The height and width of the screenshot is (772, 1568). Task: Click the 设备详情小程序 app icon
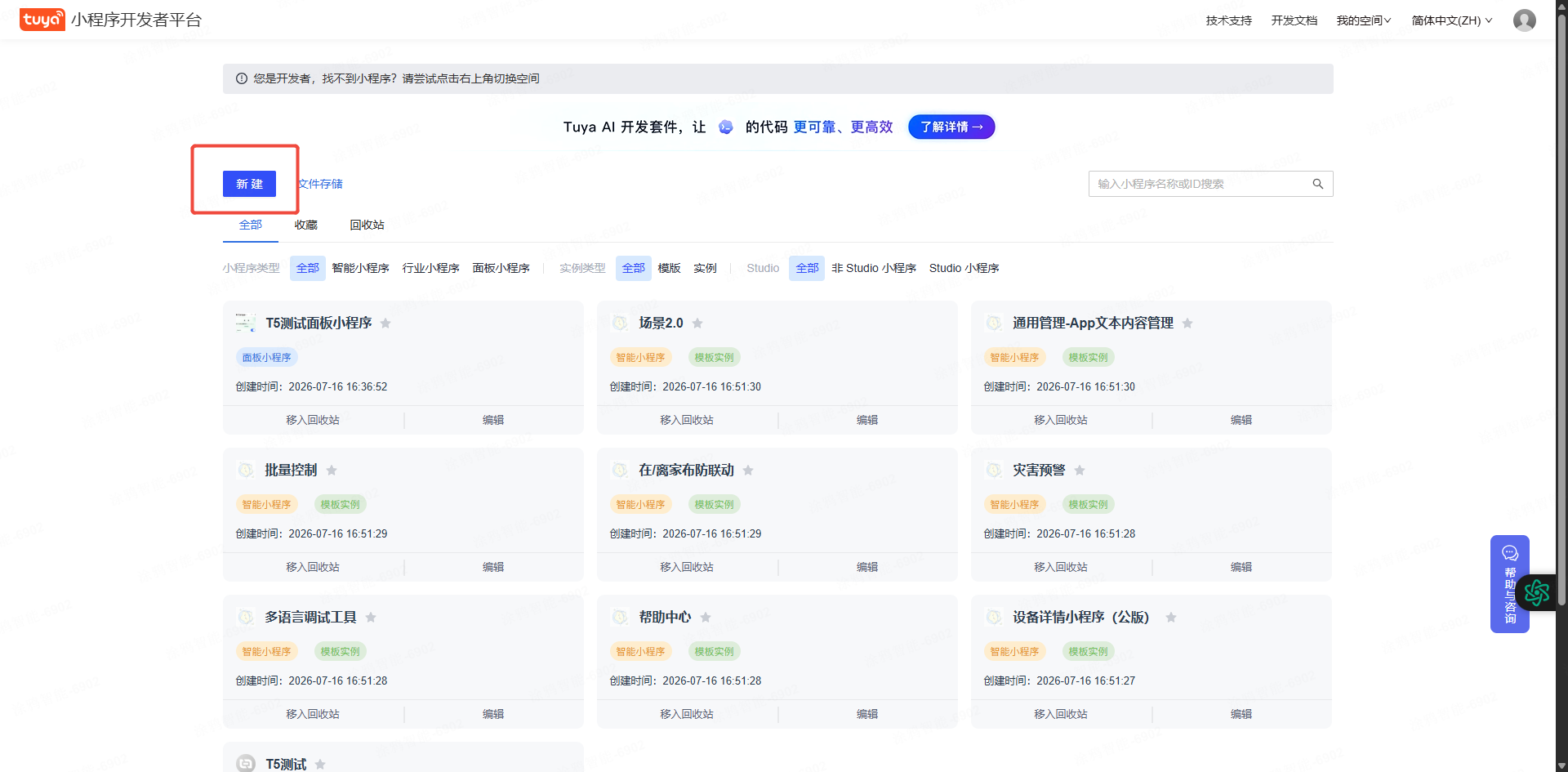click(994, 617)
